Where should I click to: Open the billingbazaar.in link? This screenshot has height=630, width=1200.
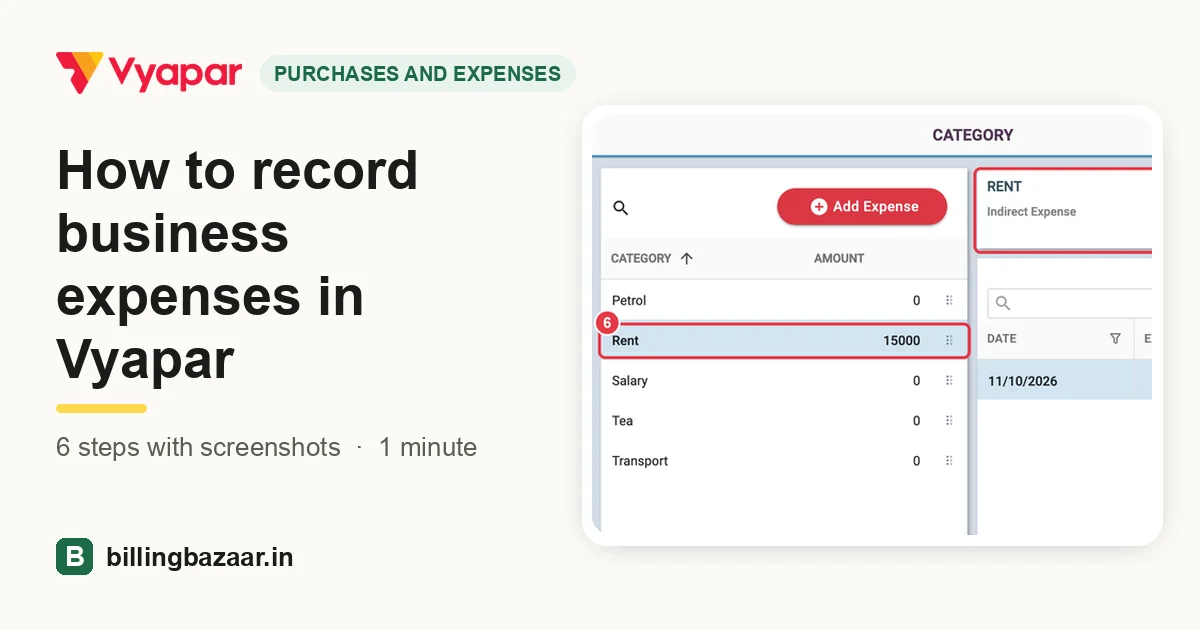[x=200, y=557]
